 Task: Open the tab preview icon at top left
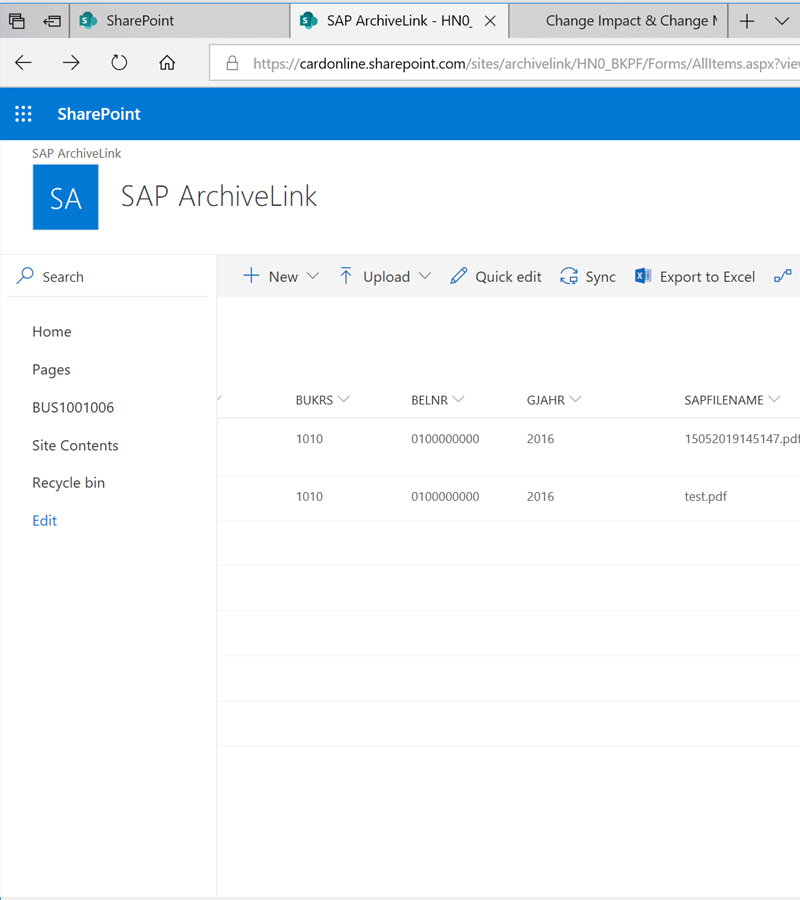[x=17, y=21]
